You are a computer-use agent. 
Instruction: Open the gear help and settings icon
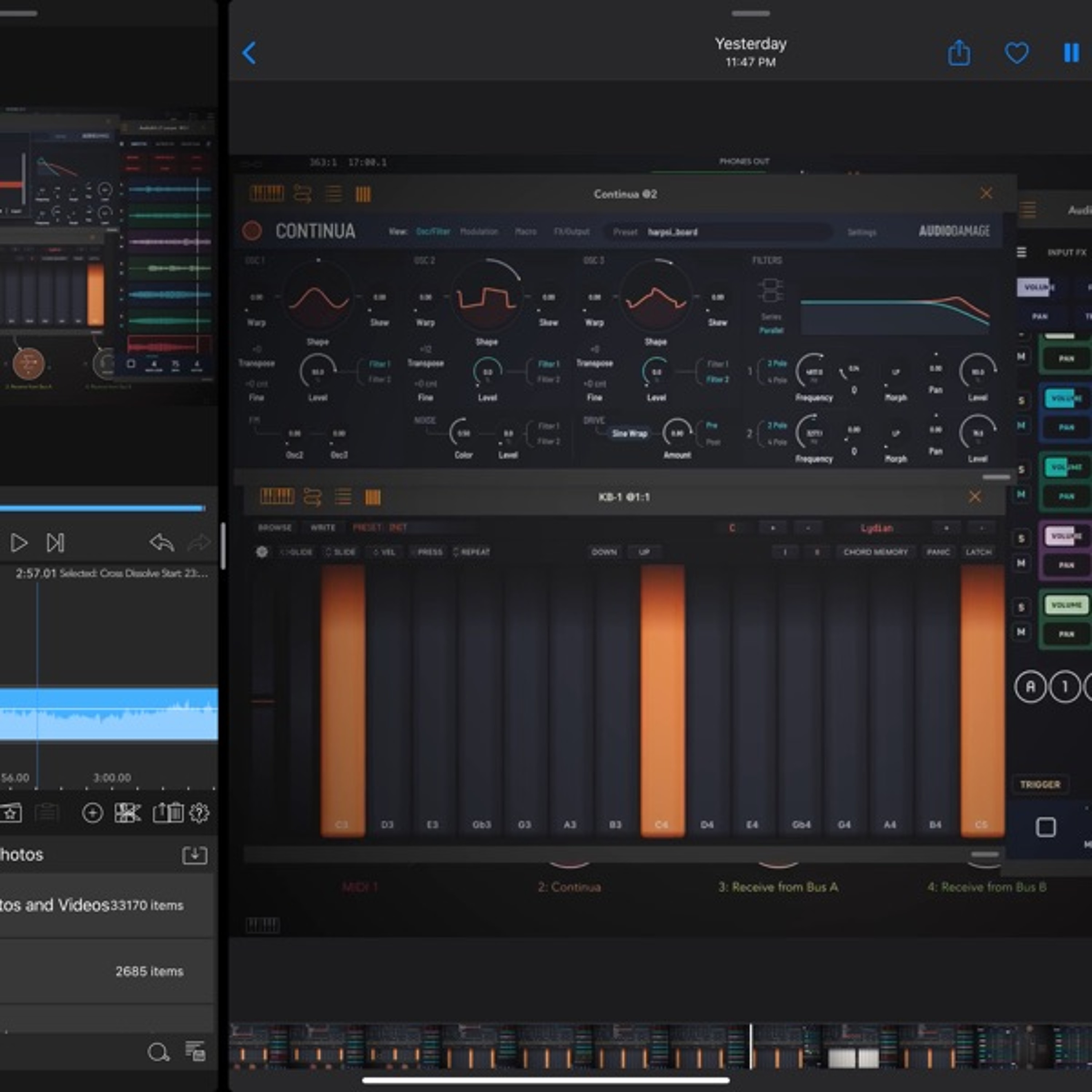(x=199, y=813)
